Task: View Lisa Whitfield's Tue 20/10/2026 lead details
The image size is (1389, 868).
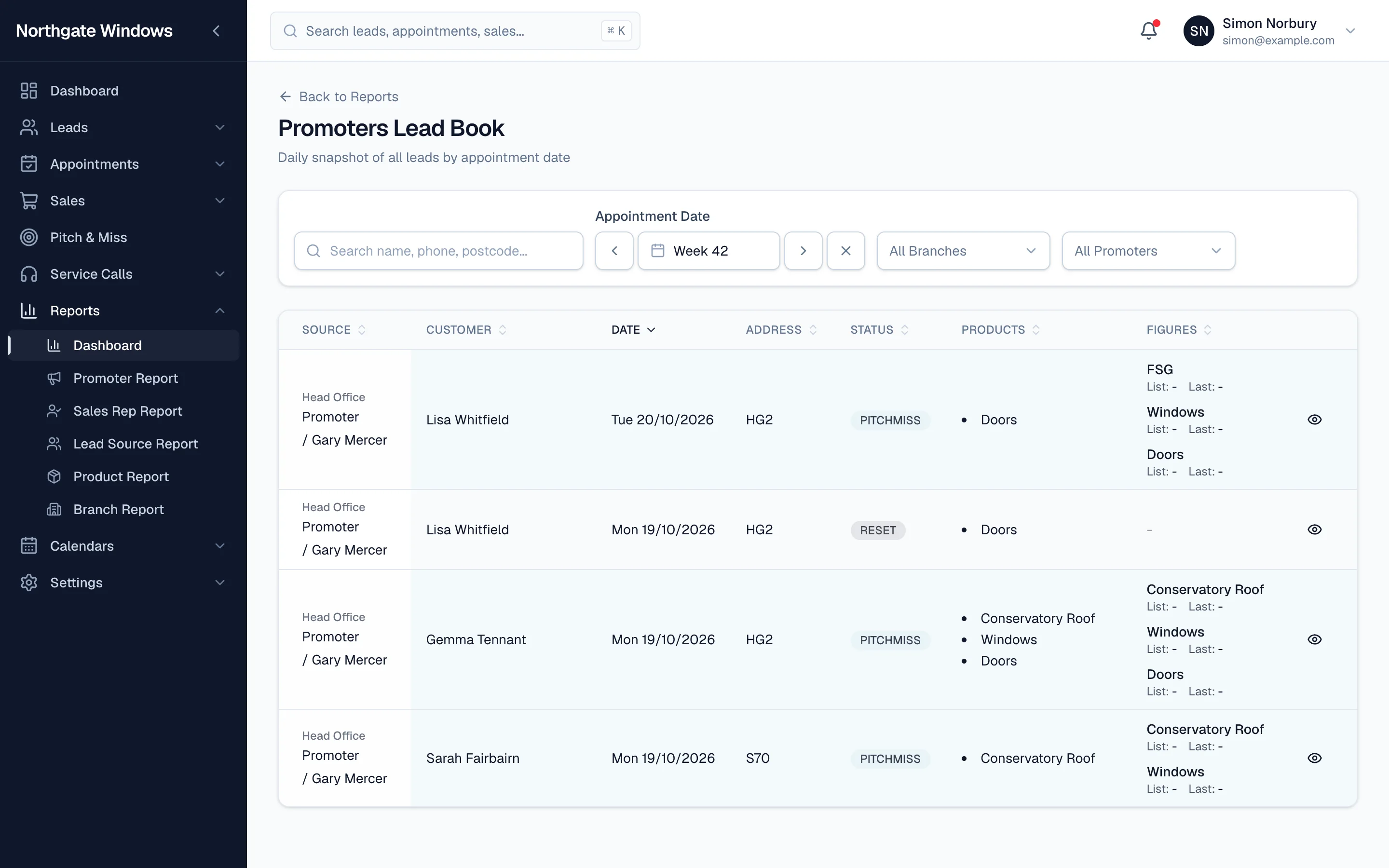Action: click(x=1314, y=420)
